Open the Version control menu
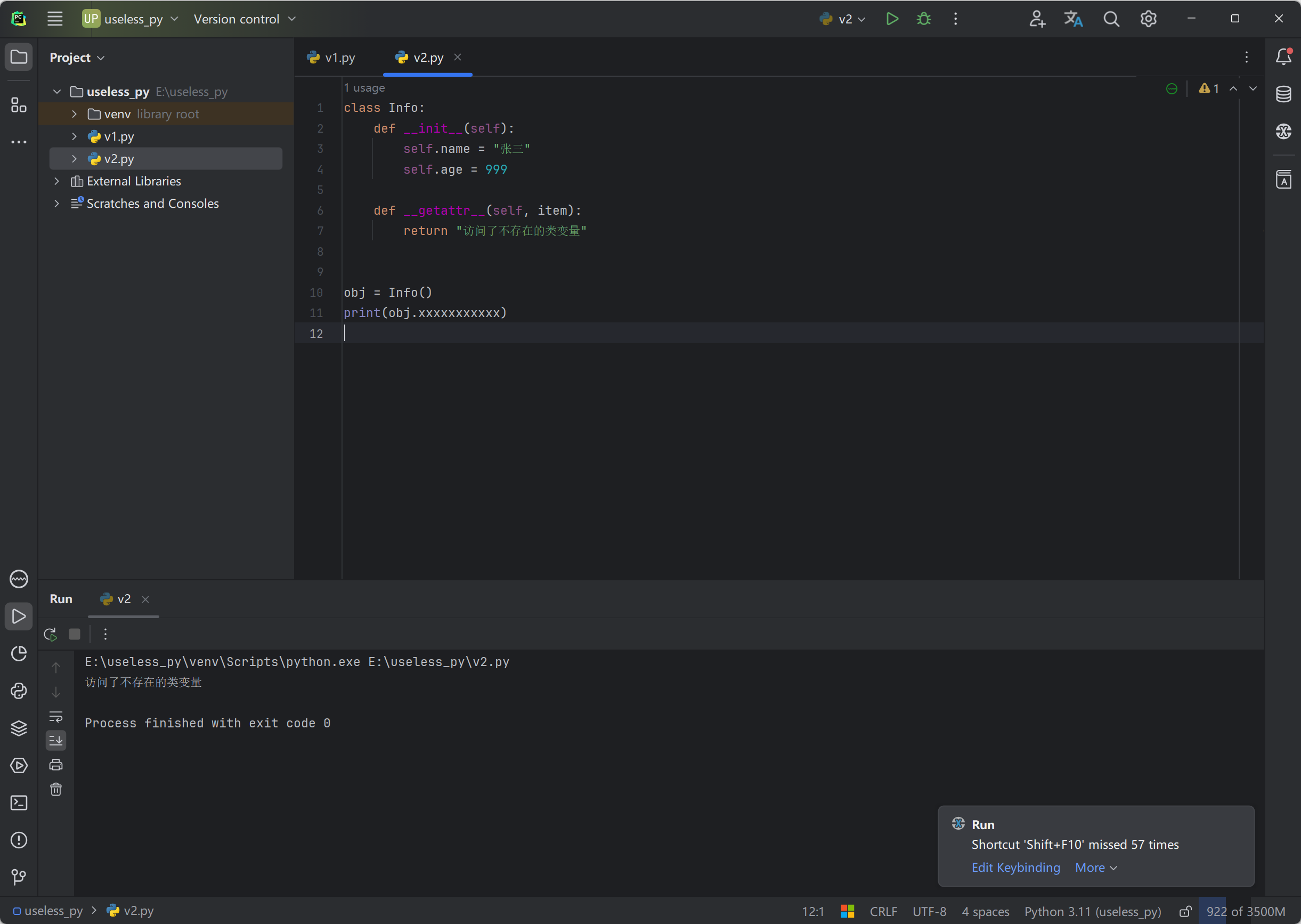1301x924 pixels. pos(244,19)
